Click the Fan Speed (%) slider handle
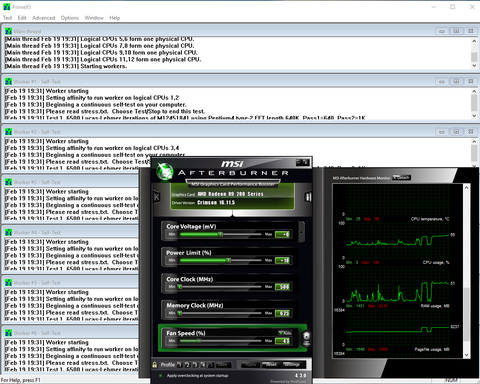 (x=199, y=341)
